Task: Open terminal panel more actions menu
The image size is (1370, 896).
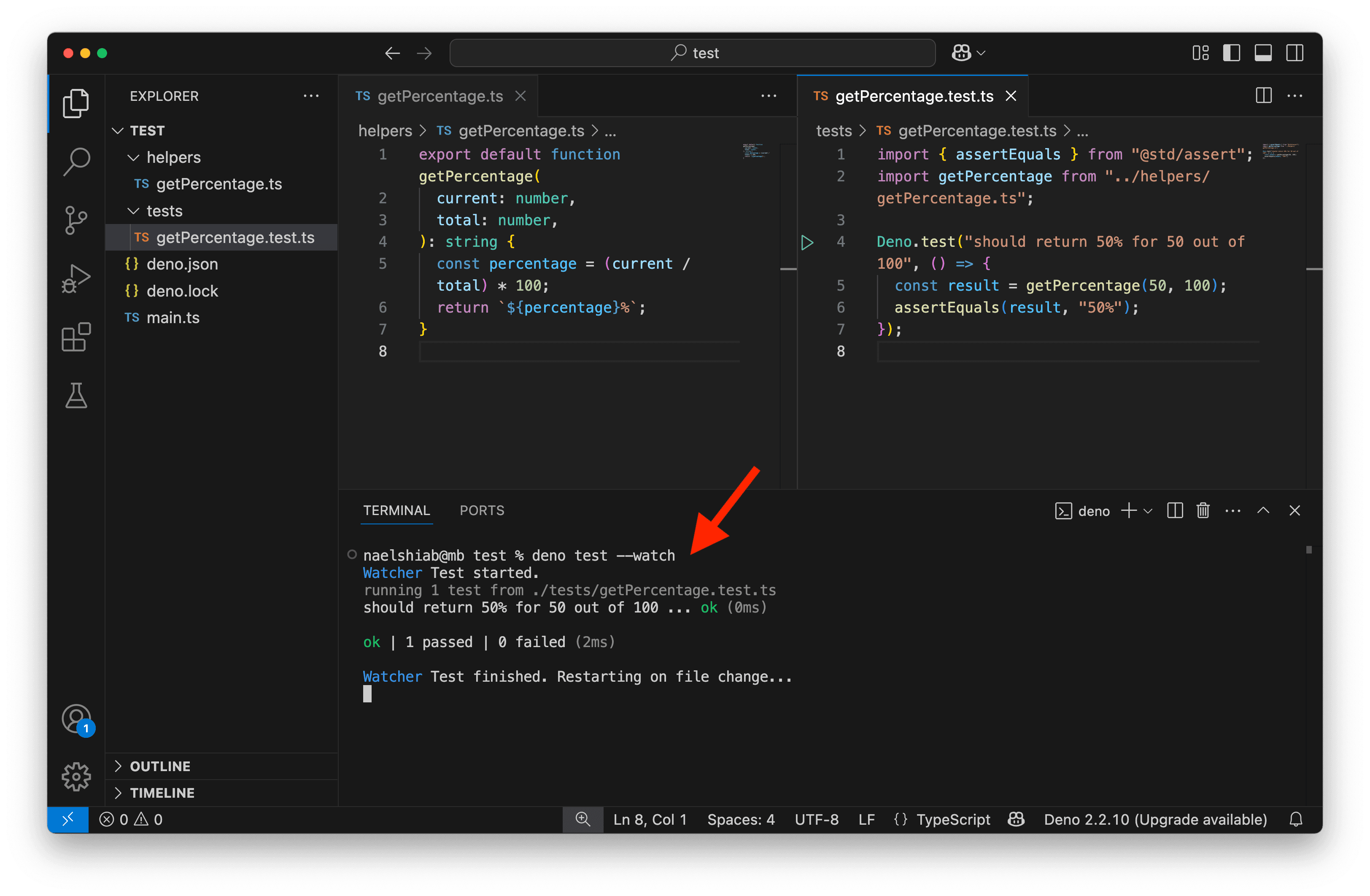Action: 1232,510
